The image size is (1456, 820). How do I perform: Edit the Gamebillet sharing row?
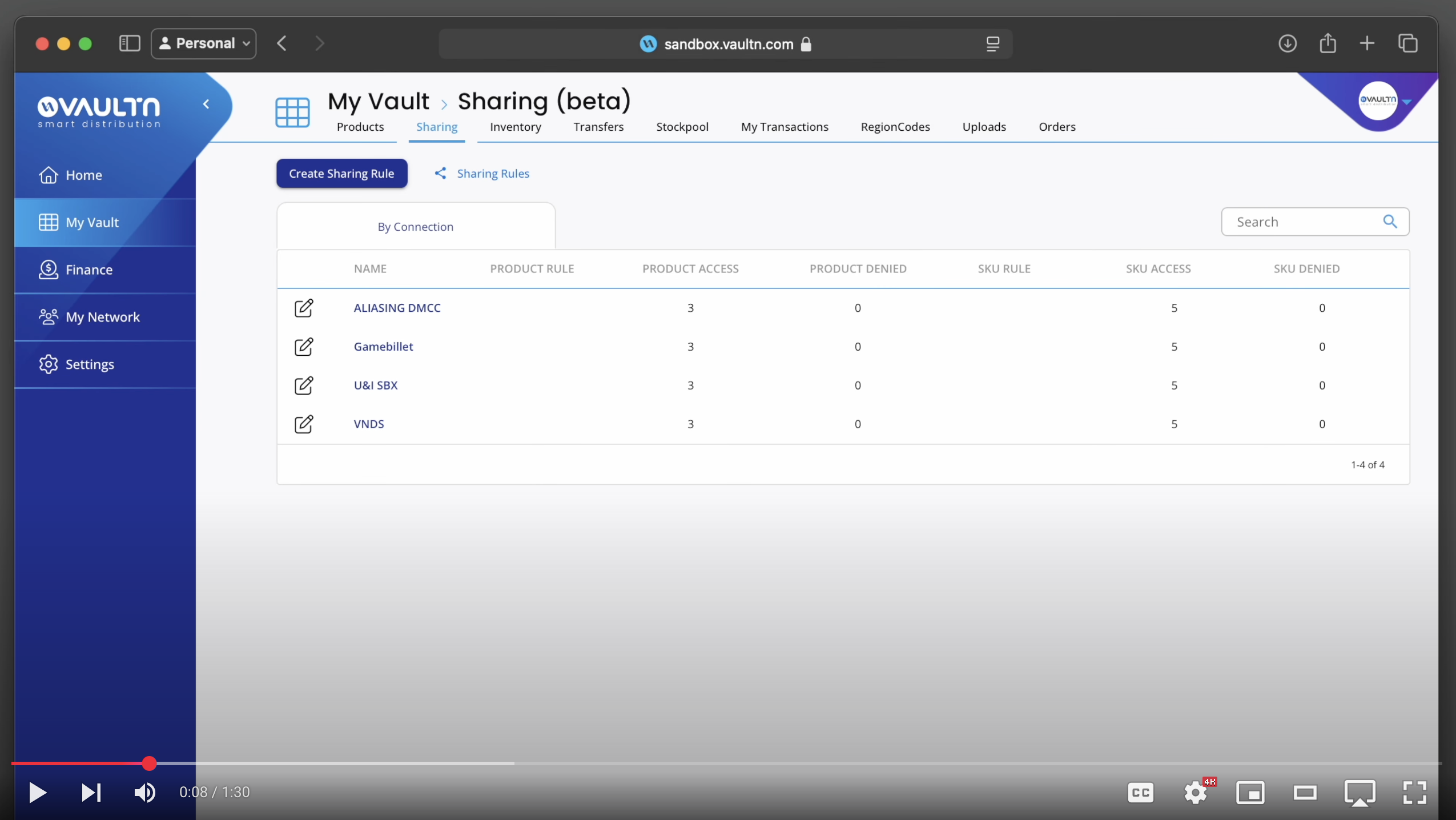(304, 347)
